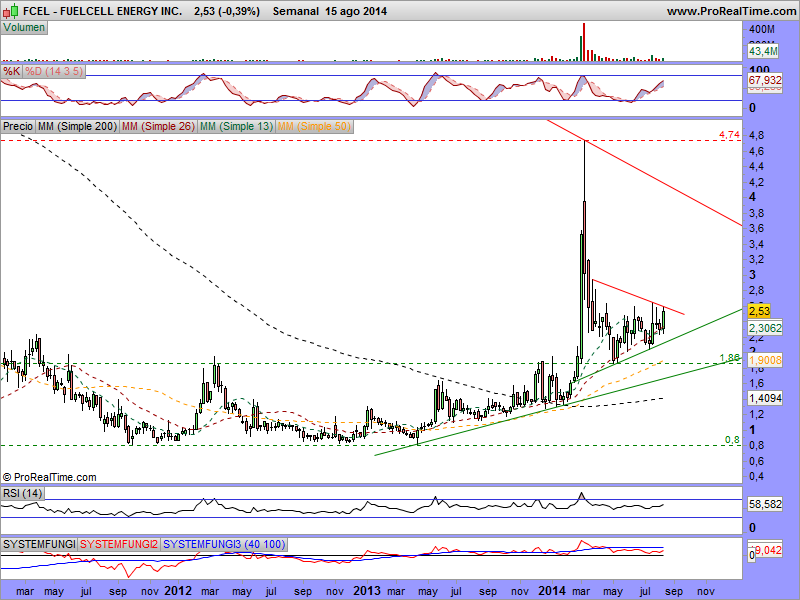Click the 400M volume axis label
The height and width of the screenshot is (600, 800).
pos(762,30)
